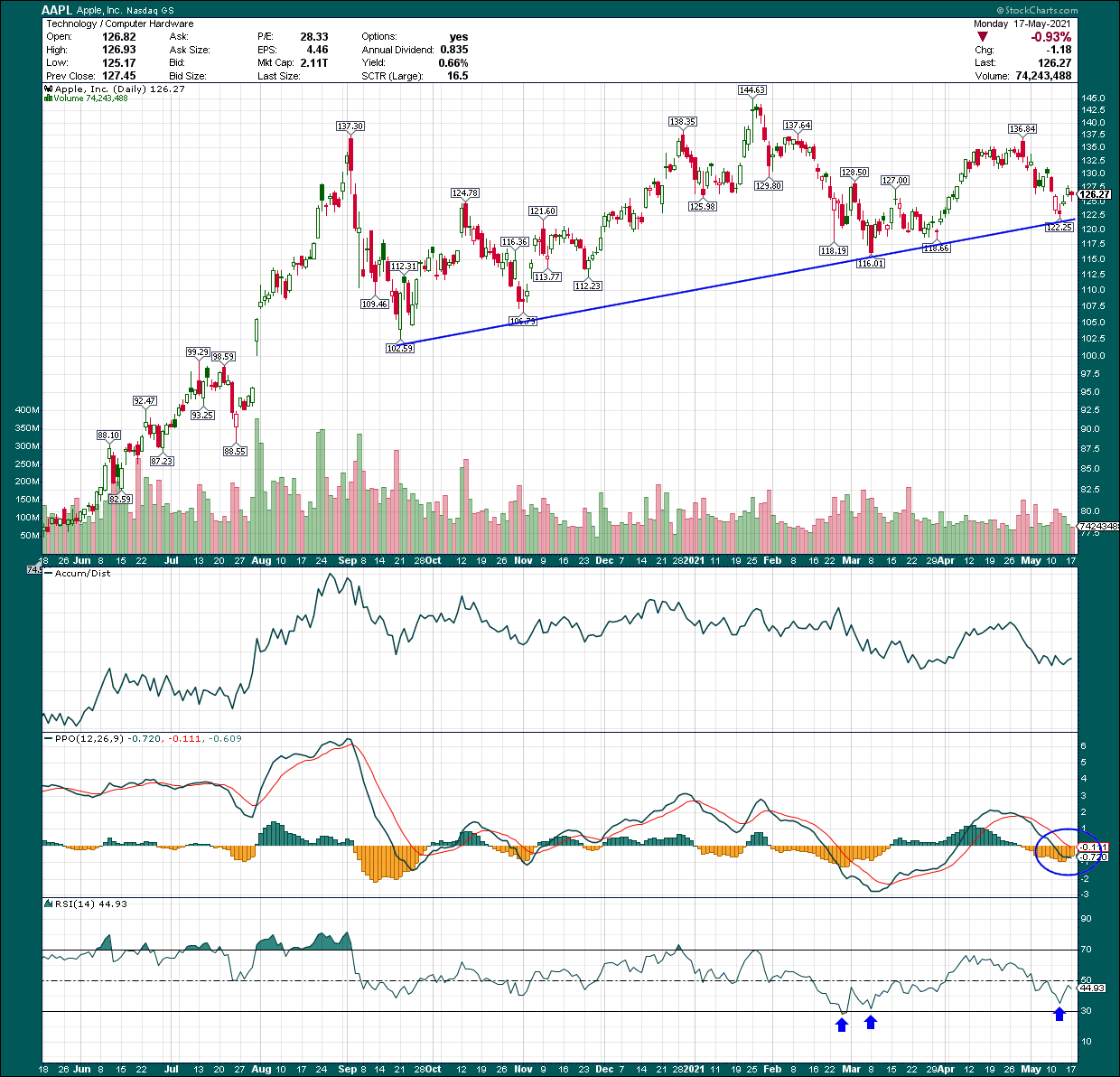Click the Chg value -1.18
Image resolution: width=1120 pixels, height=1077 pixels.
[x=1059, y=50]
